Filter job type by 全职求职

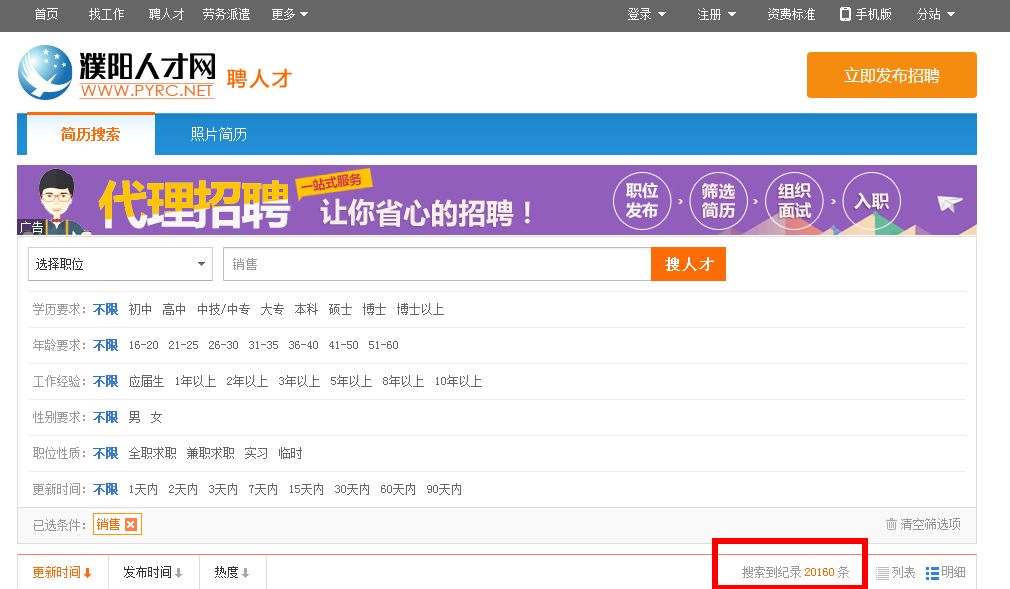pyautogui.click(x=152, y=454)
